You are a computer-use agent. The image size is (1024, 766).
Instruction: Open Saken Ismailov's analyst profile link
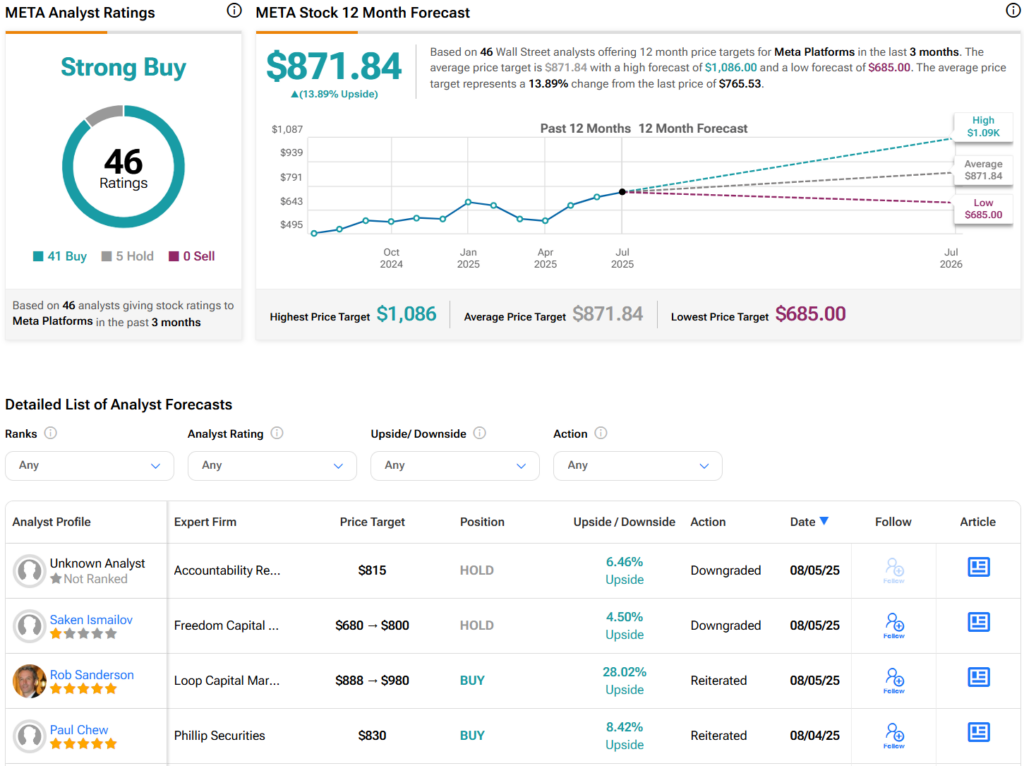pos(91,620)
